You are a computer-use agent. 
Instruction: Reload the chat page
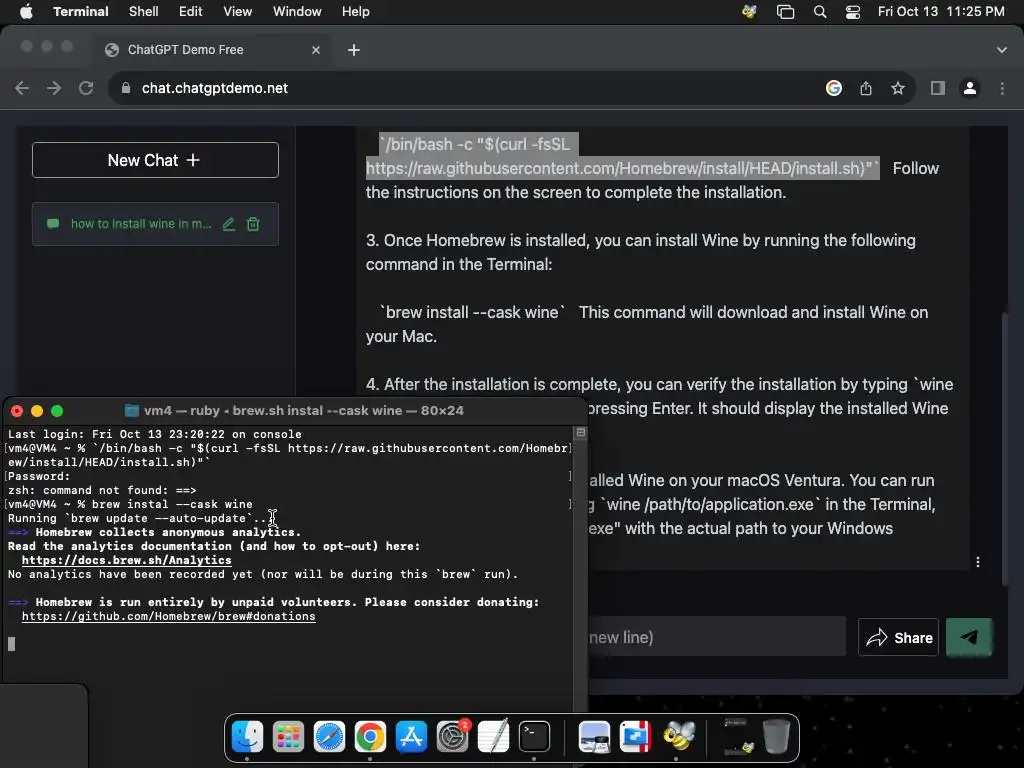(86, 88)
